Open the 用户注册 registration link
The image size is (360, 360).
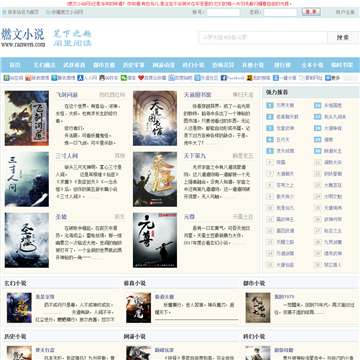point(345,12)
